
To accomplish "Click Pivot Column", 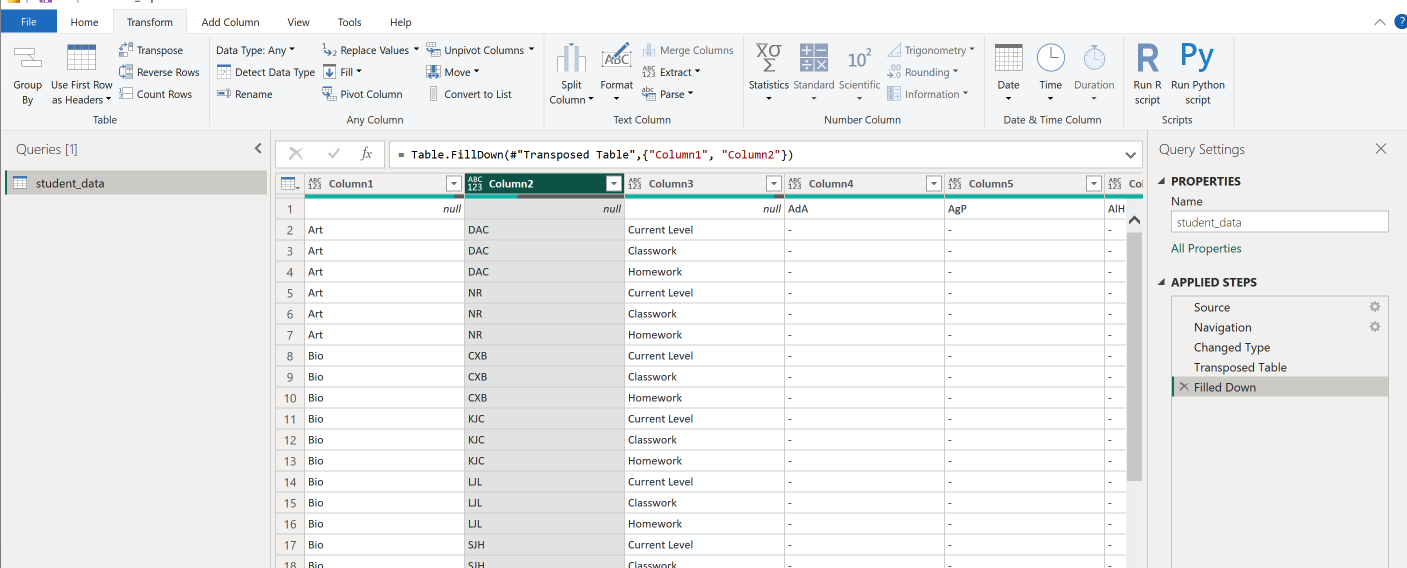I will [362, 94].
